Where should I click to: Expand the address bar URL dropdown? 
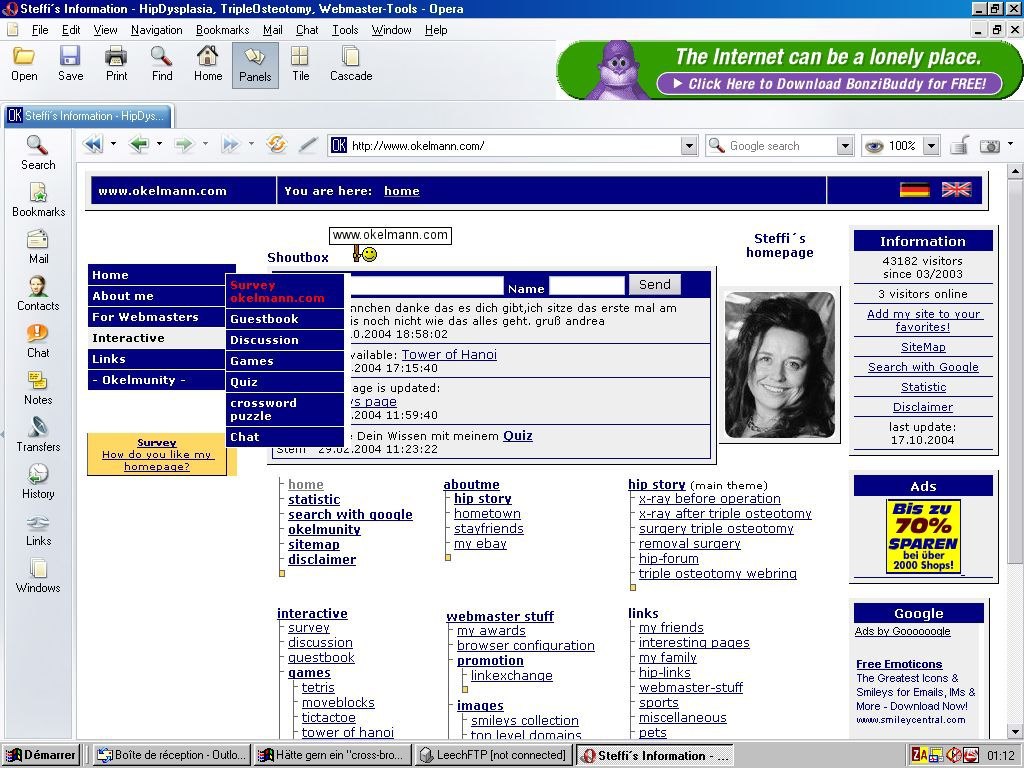(689, 146)
